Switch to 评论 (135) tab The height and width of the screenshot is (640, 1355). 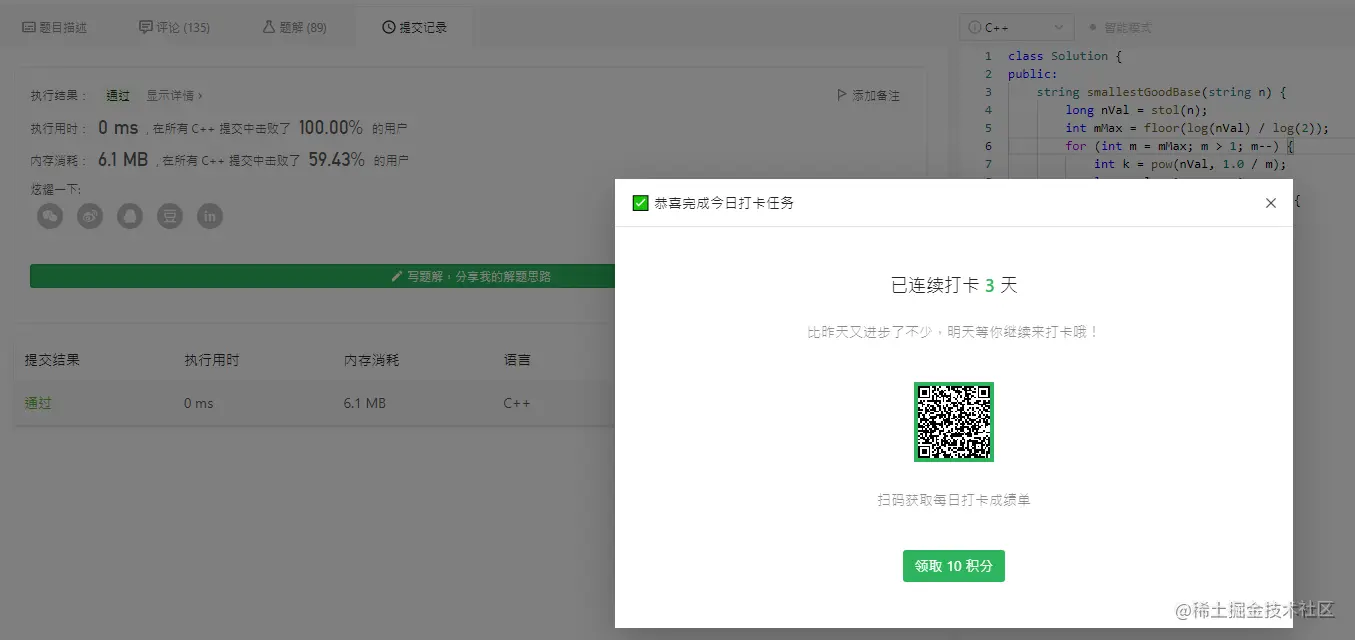[175, 27]
